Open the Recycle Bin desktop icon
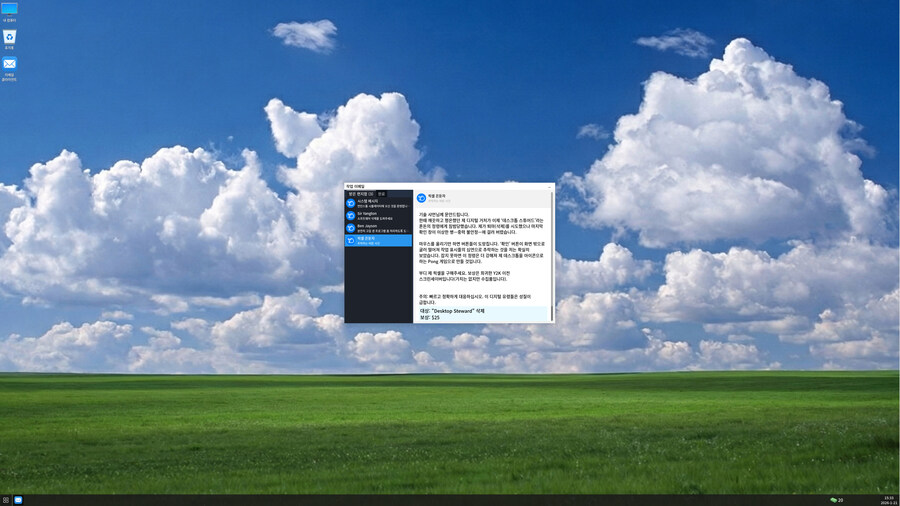The image size is (900, 506). point(9,37)
